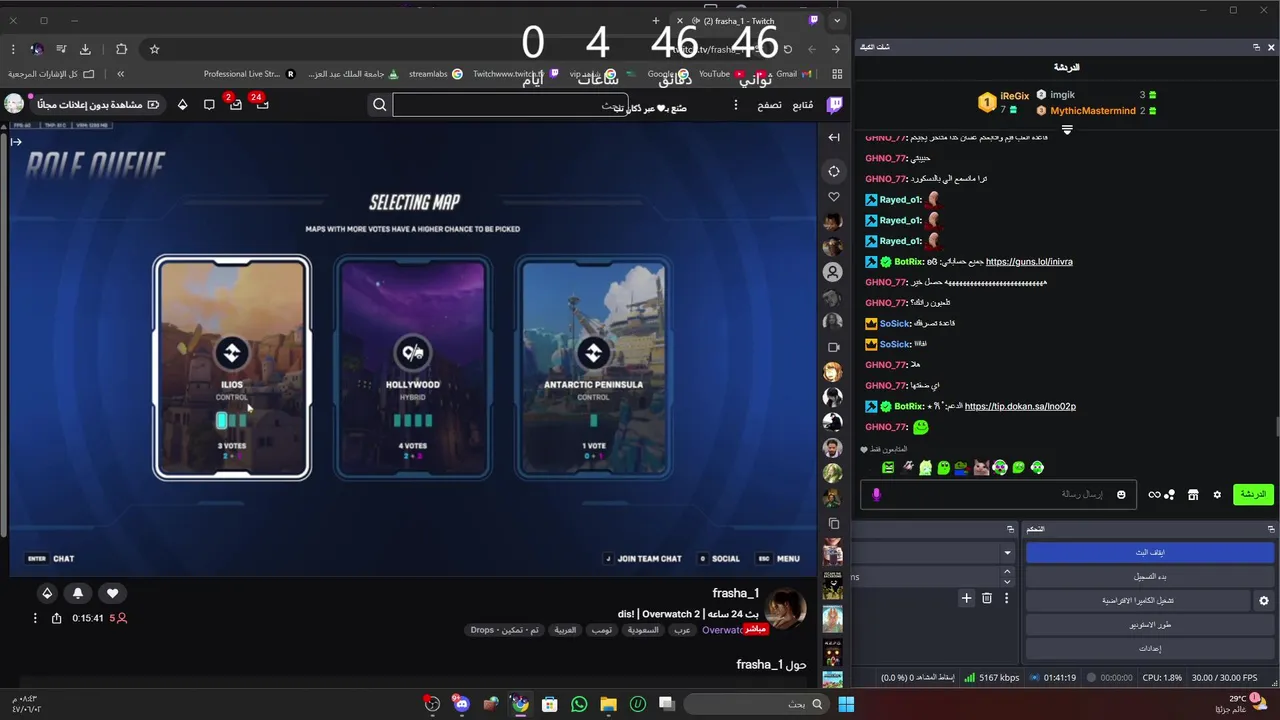Click the Overwatch 2 game category link
The image size is (1280, 720).
(x=722, y=630)
